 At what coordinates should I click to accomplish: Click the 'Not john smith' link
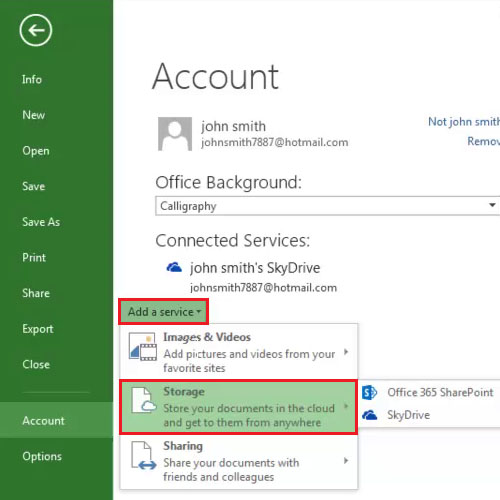464,122
